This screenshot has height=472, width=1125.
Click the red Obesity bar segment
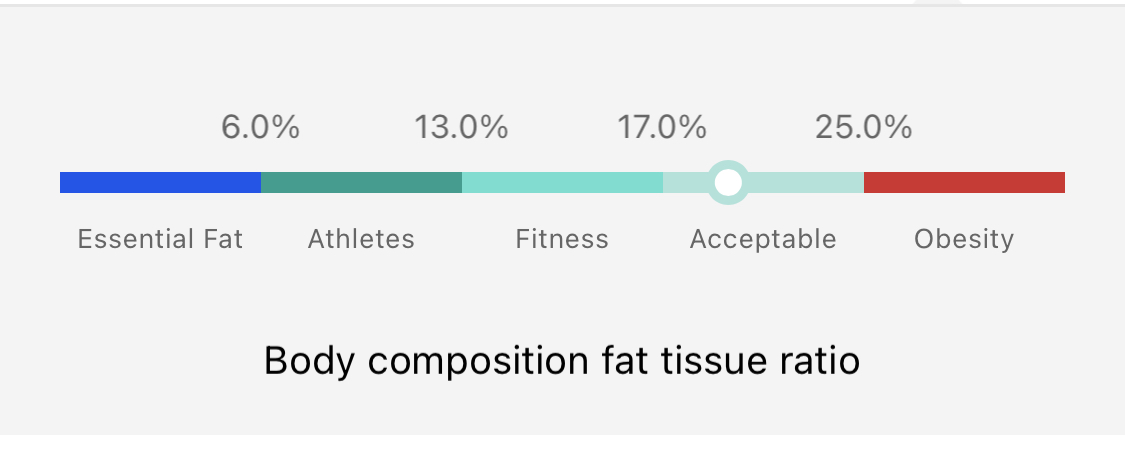[x=964, y=182]
